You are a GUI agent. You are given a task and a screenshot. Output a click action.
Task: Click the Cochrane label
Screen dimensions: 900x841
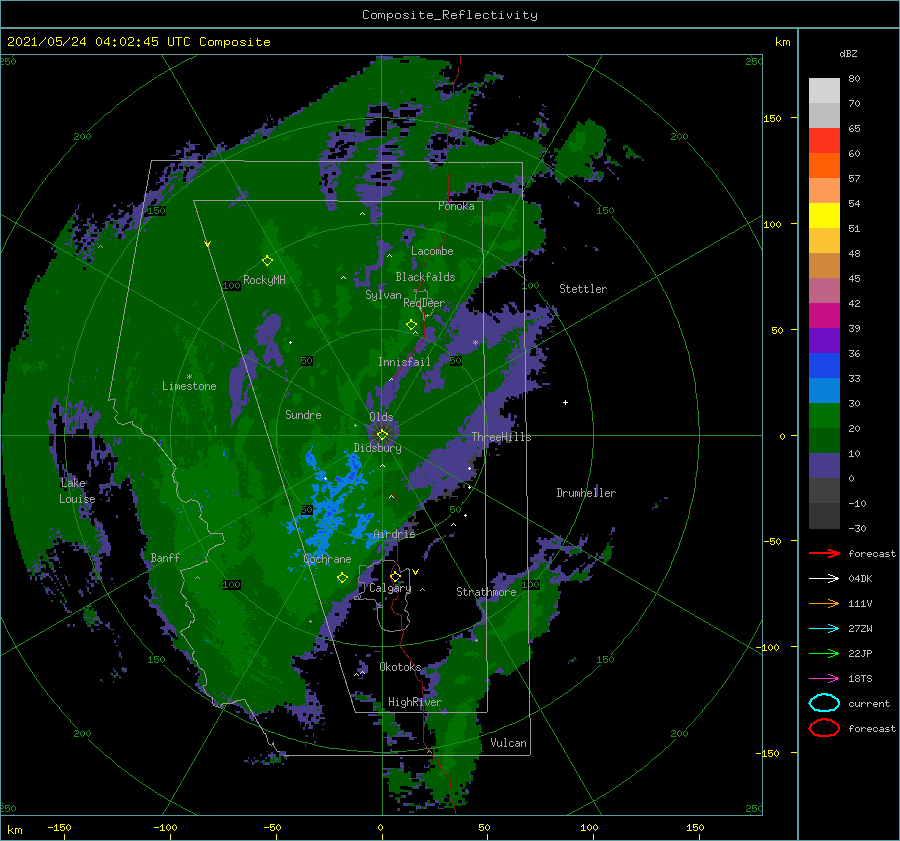pos(327,559)
